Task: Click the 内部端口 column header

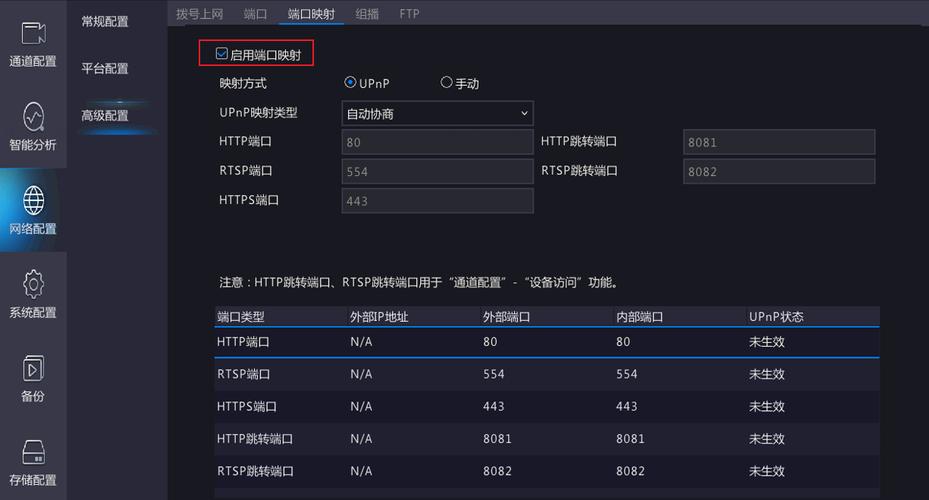Action: pos(639,317)
